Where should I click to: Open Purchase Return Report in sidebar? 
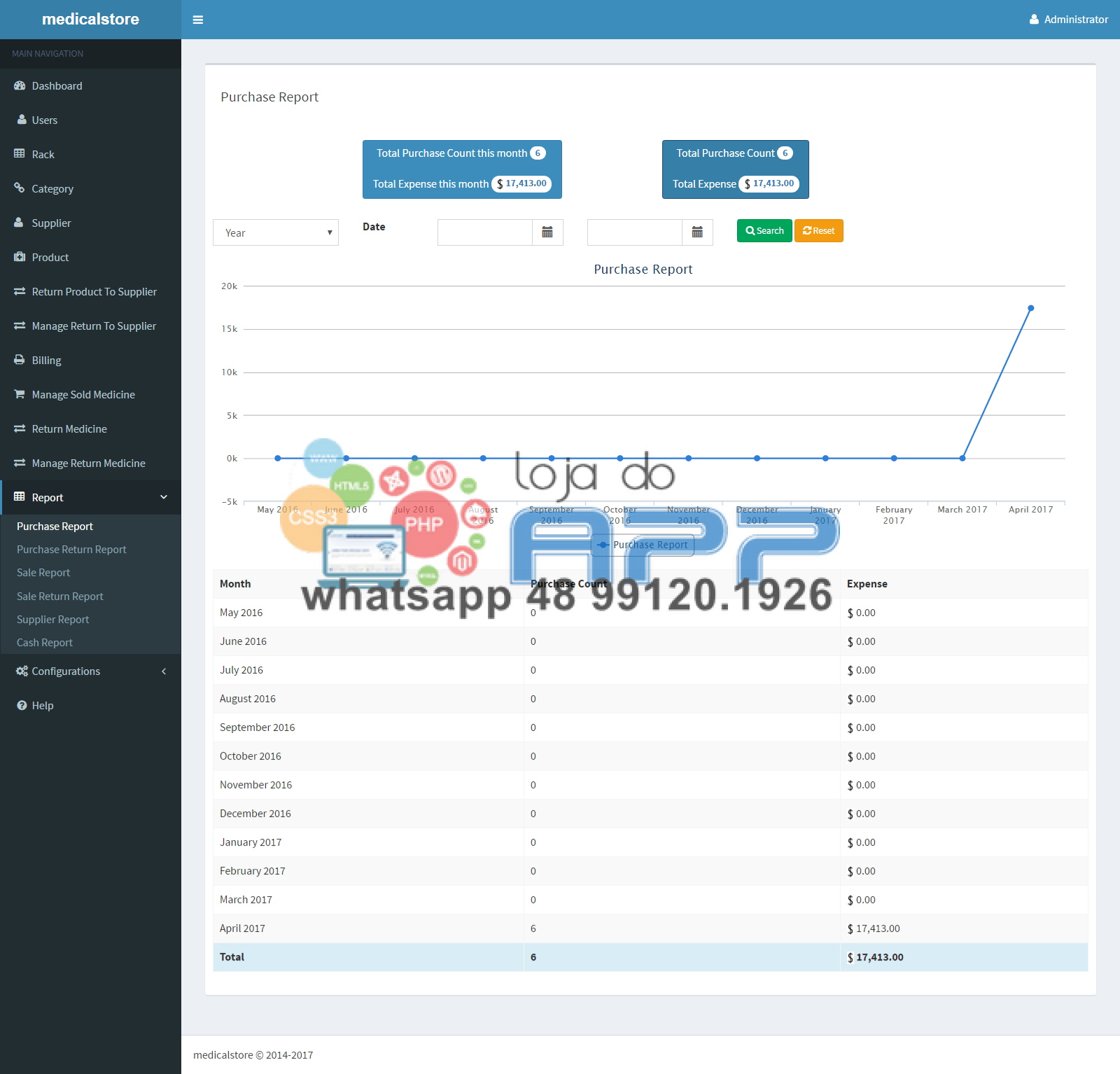coord(71,550)
